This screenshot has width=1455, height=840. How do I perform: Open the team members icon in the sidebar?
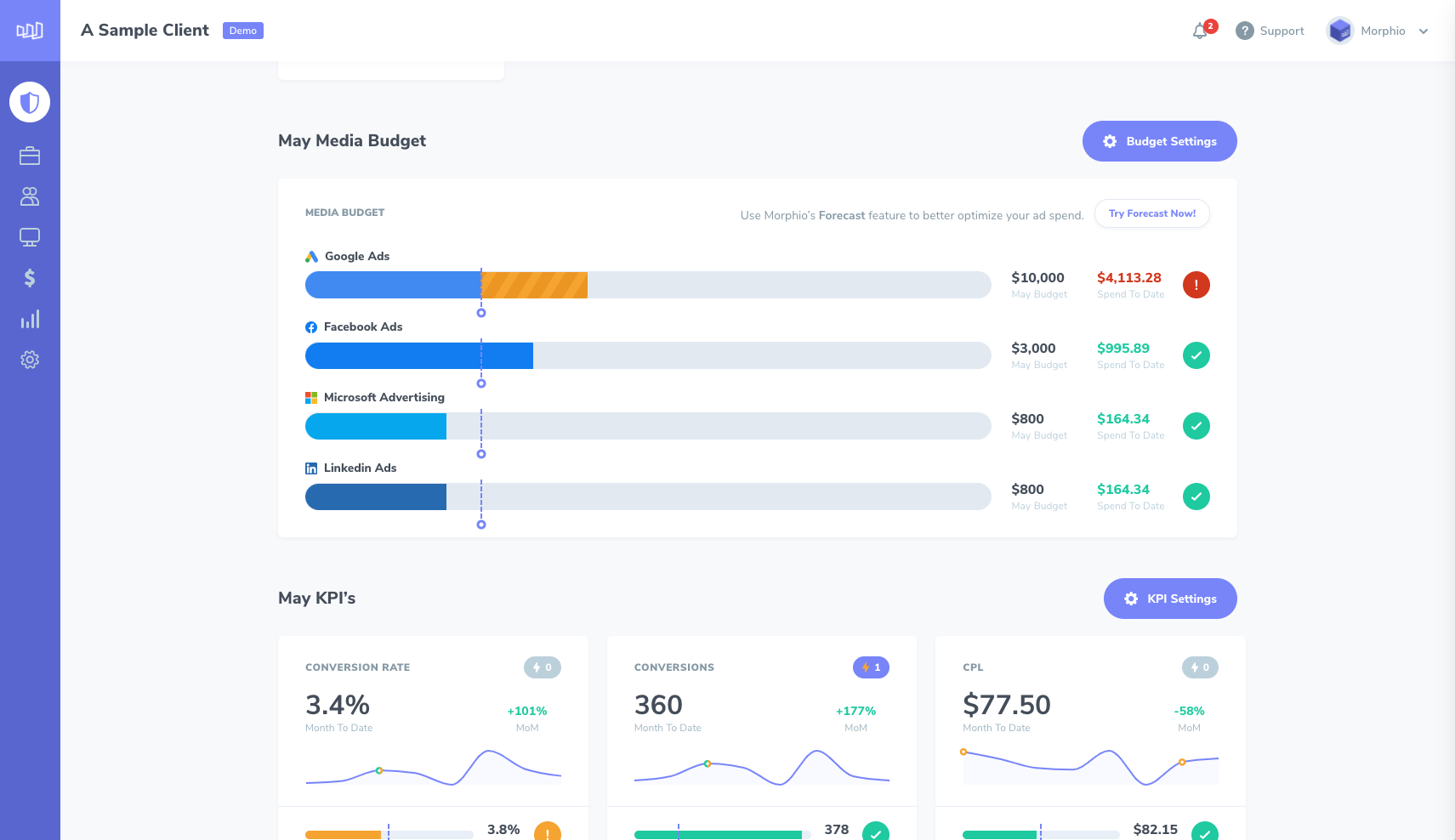click(x=30, y=196)
